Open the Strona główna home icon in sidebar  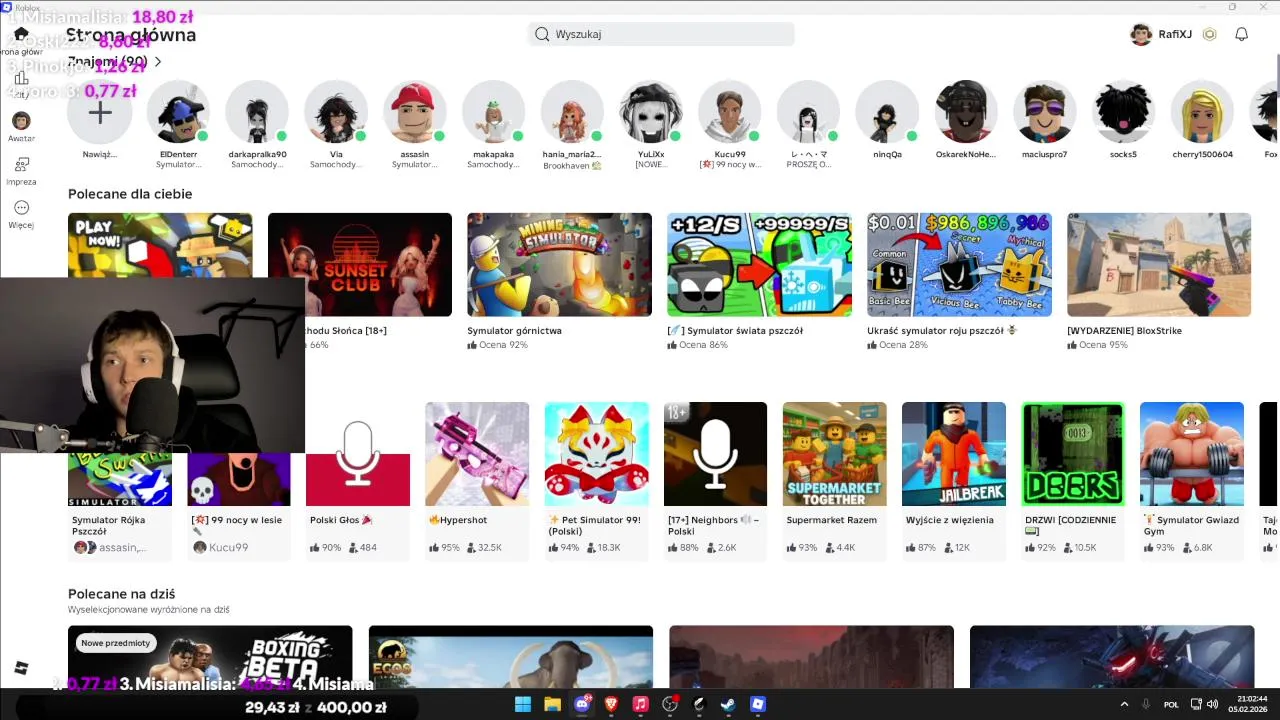[x=21, y=34]
